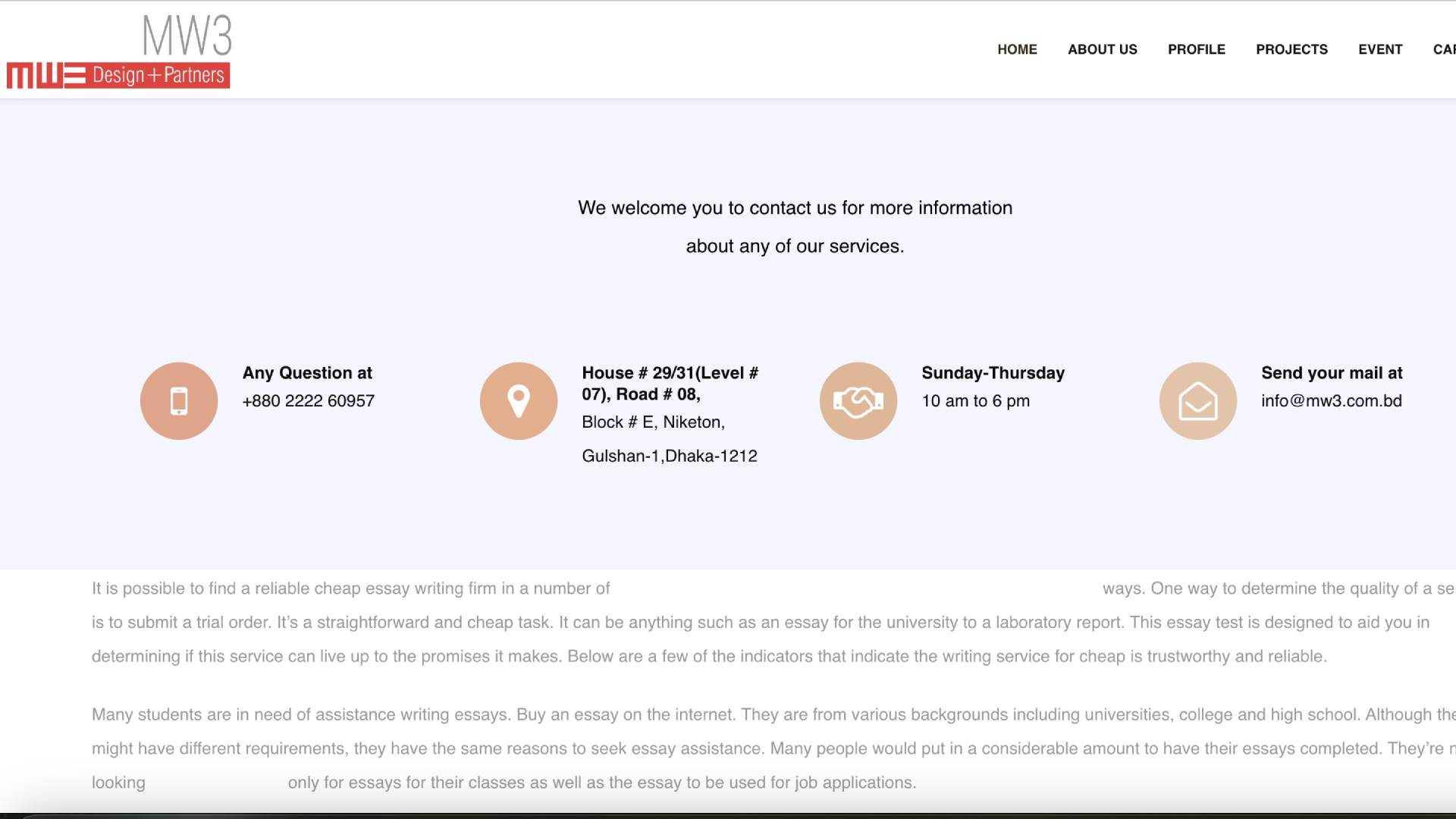
Task: Click the House # 29/31 address heading
Action: (670, 384)
